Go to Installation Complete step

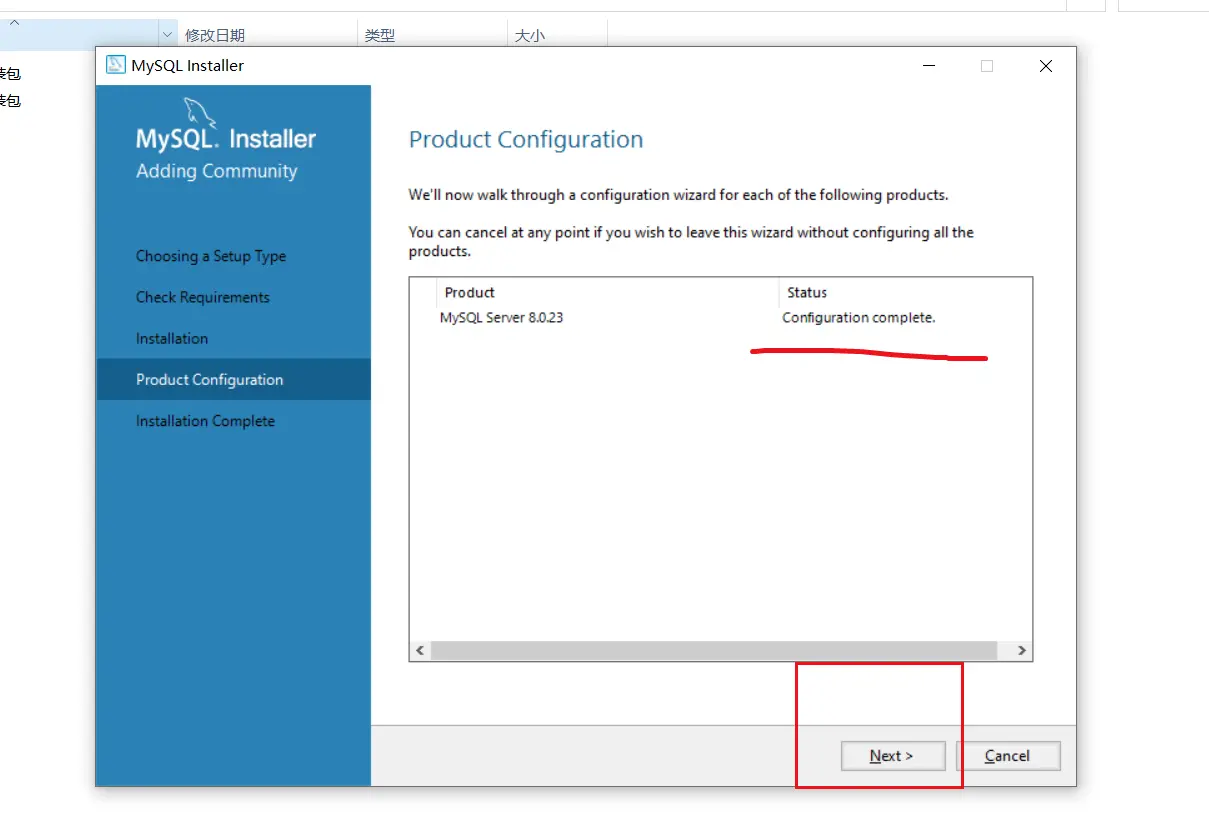[205, 421]
